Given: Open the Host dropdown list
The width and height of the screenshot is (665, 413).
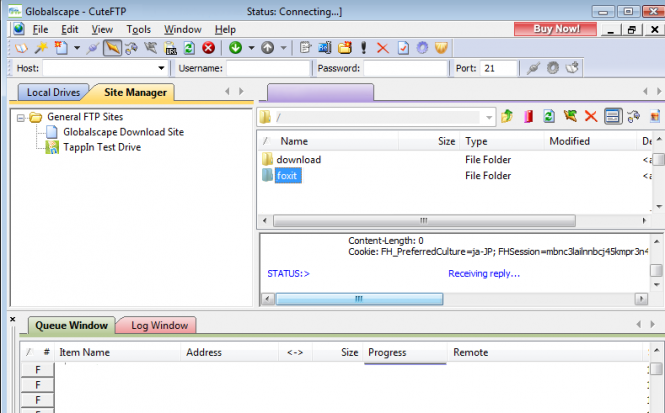Looking at the screenshot, I should 161,68.
